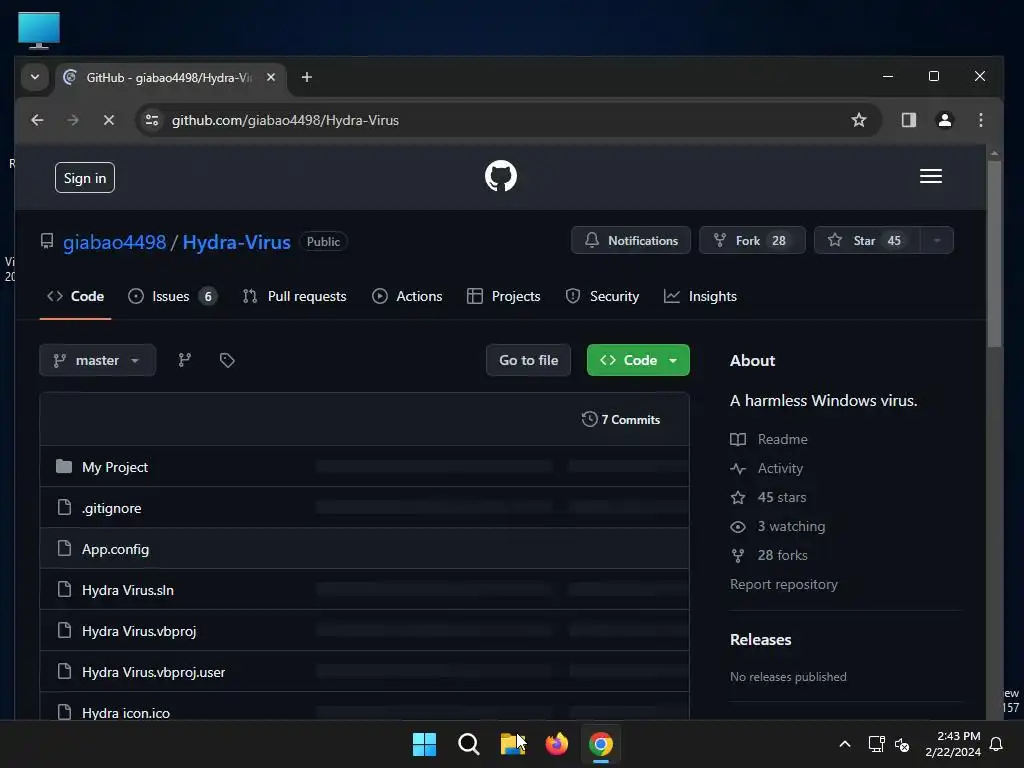
Task: Fork the repository with Fork button
Action: coord(752,240)
